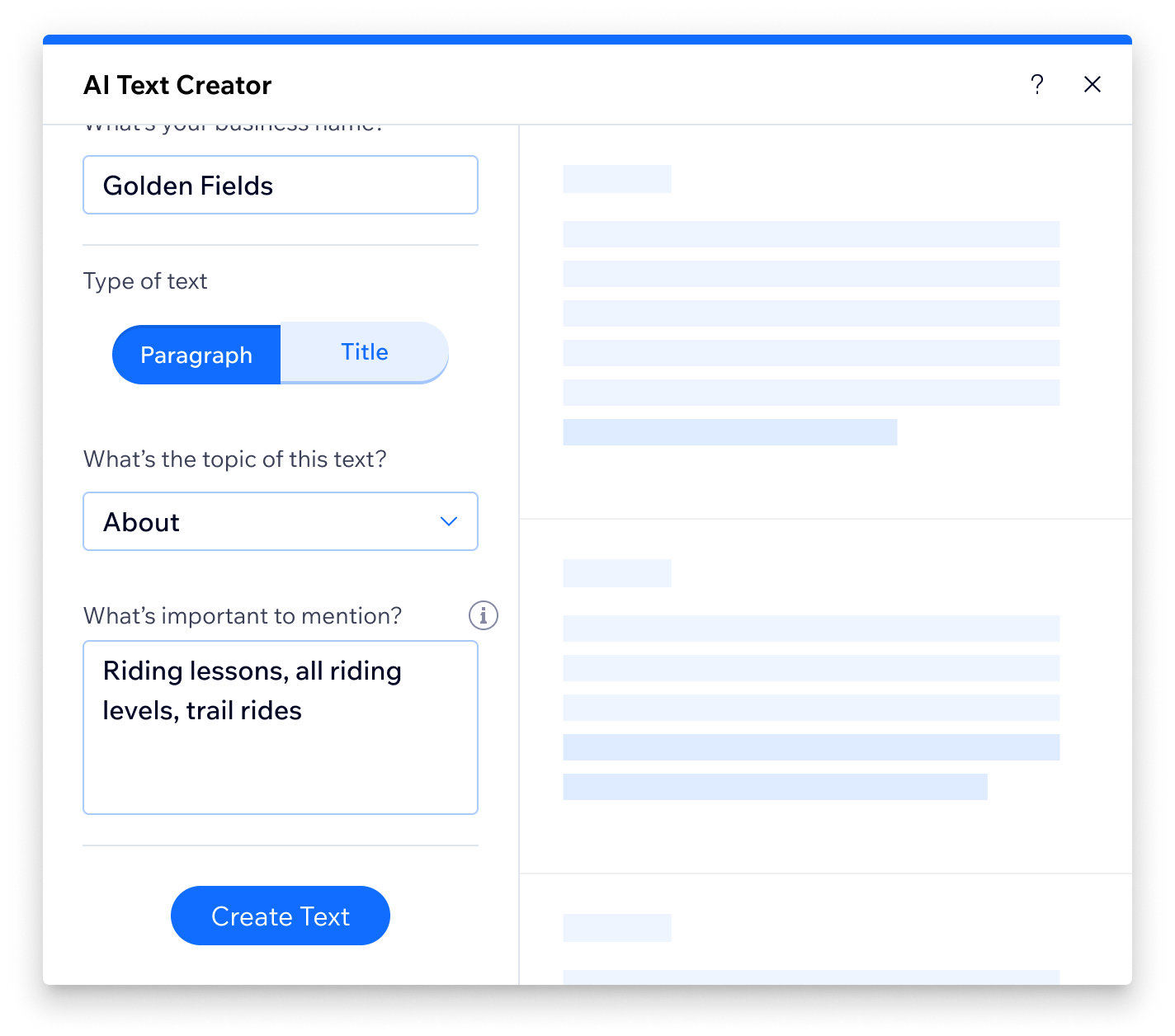Select the third partially visible result card

click(x=826, y=930)
